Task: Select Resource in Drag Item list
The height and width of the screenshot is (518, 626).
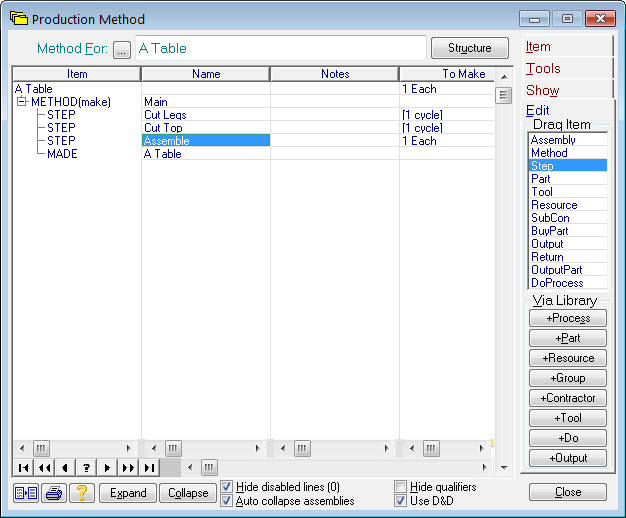Action: pyautogui.click(x=568, y=204)
